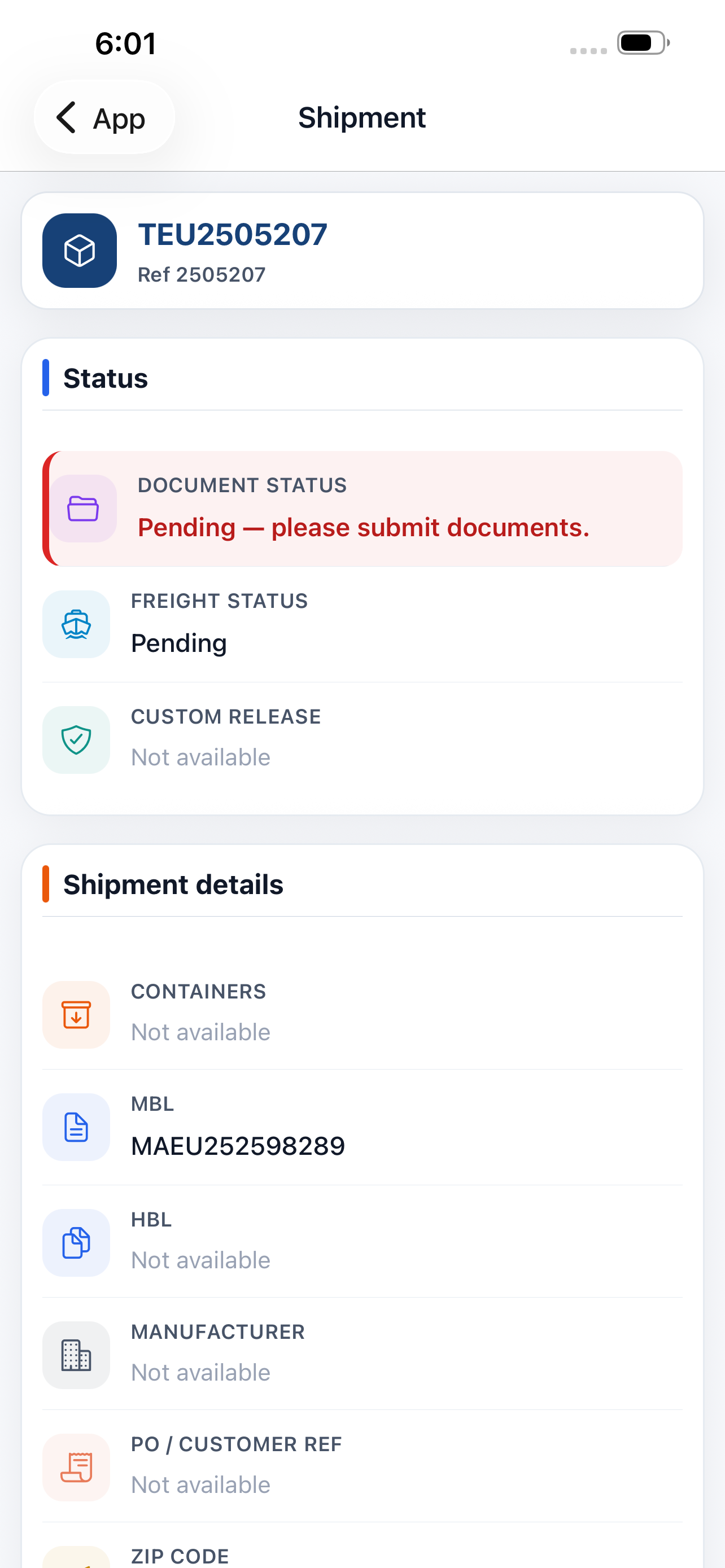Tap the Ref 2505207 reference text
This screenshot has height=1568, width=725.
[202, 274]
